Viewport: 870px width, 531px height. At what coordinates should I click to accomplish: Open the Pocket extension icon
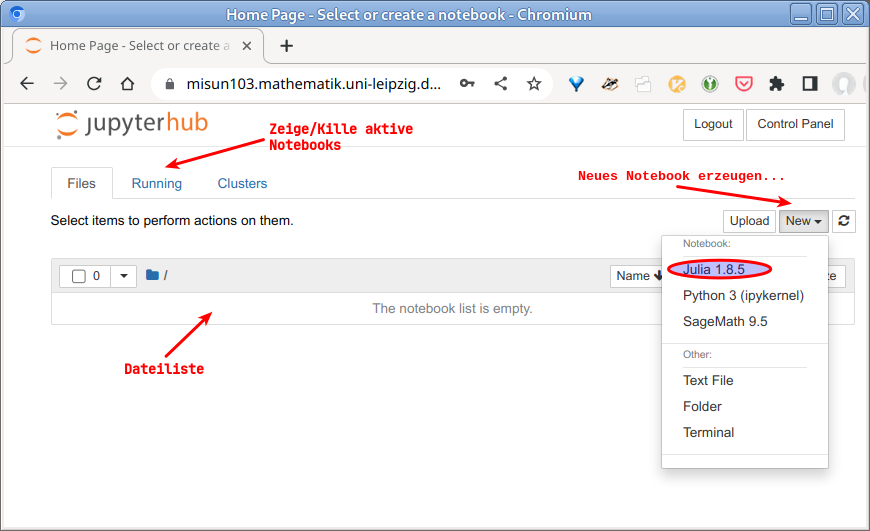(x=743, y=84)
